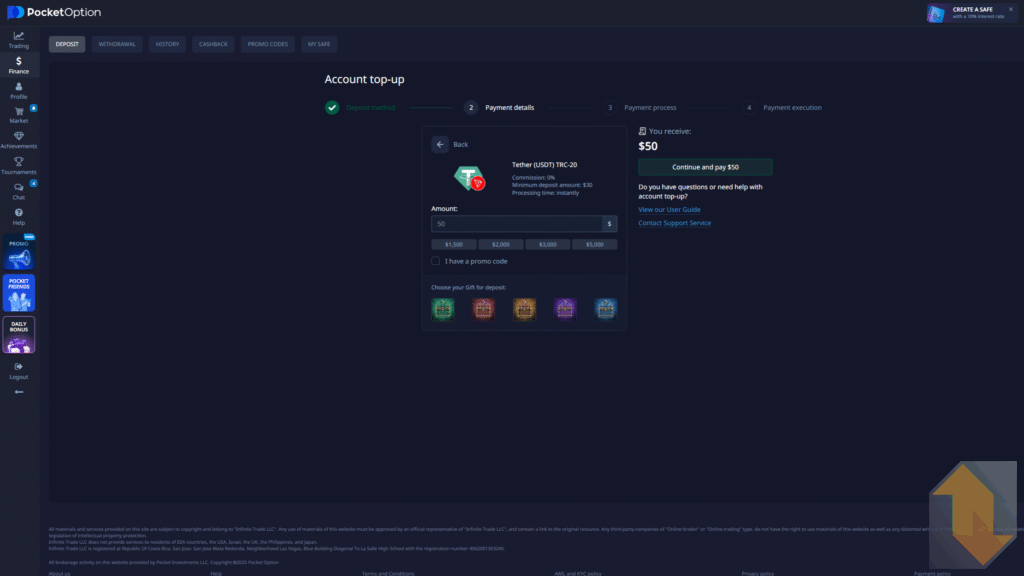Image resolution: width=1024 pixels, height=576 pixels.
Task: Open the 'View our User Guide' link
Action: click(x=669, y=209)
